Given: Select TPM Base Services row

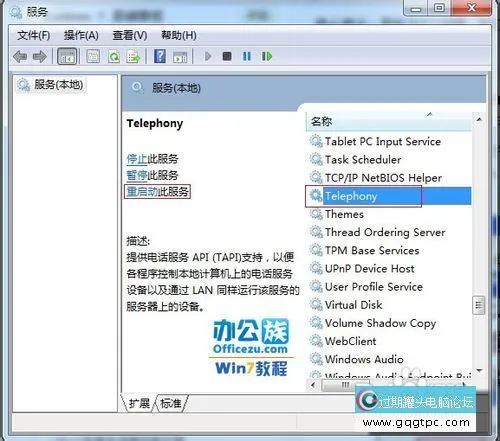Looking at the screenshot, I should (x=389, y=250).
